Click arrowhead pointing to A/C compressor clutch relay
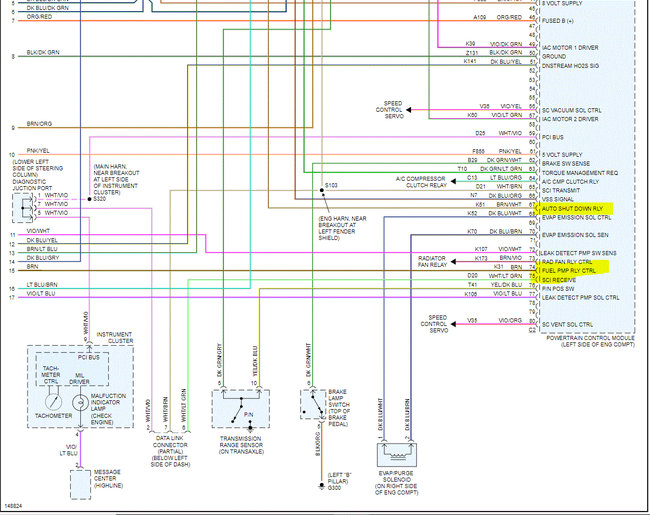 click(x=453, y=181)
